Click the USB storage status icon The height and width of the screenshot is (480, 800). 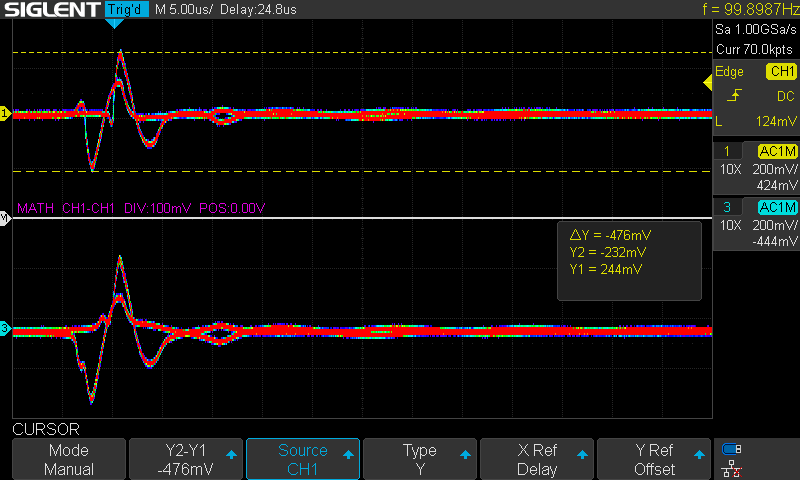point(732,449)
